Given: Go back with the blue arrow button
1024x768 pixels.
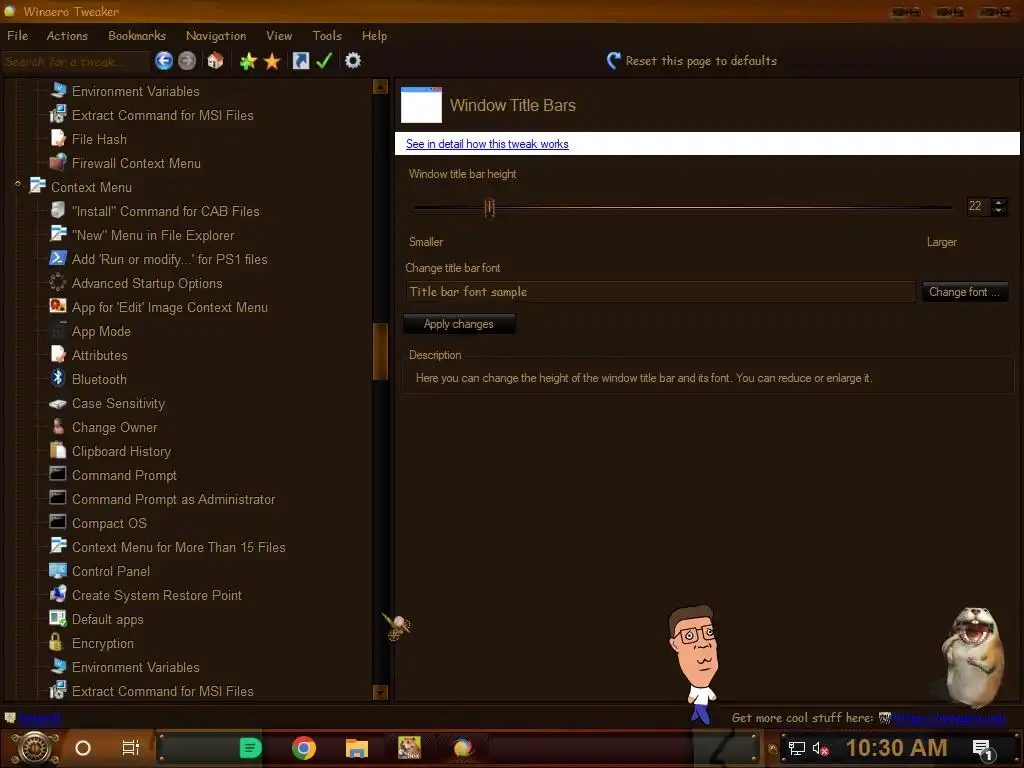Looking at the screenshot, I should 164,61.
